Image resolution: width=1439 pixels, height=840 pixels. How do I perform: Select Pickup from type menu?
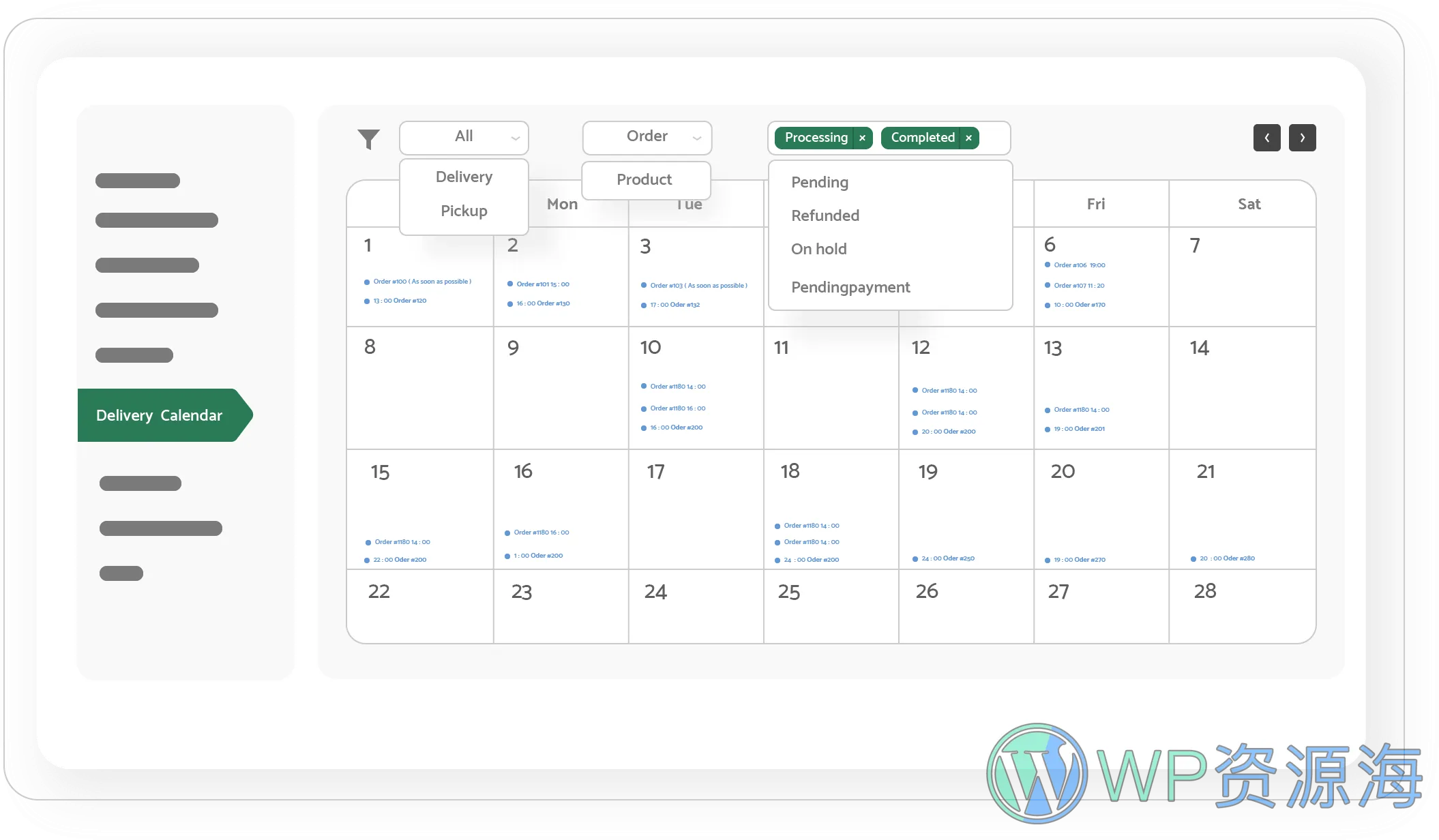click(x=463, y=211)
